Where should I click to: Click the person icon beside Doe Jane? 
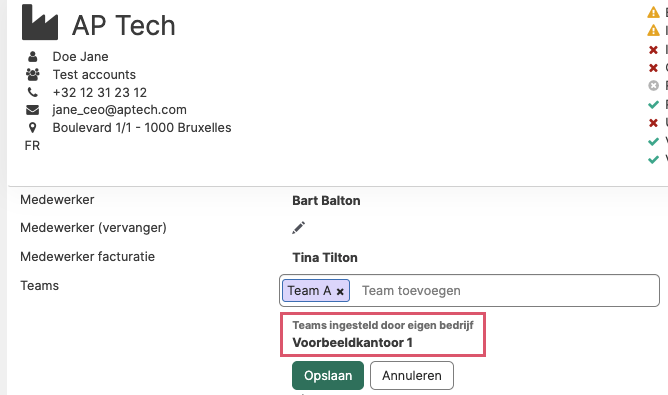(x=32, y=56)
